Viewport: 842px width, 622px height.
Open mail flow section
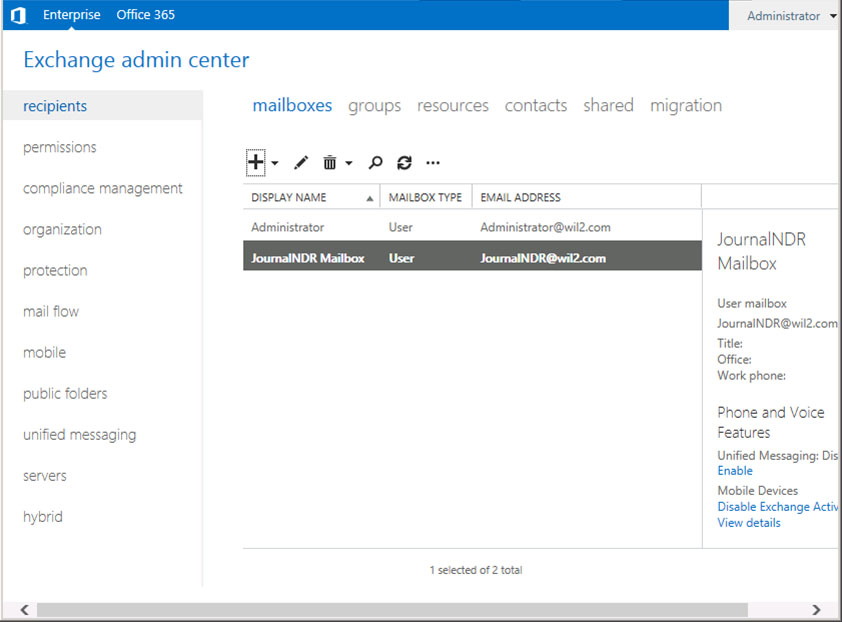[x=50, y=312]
